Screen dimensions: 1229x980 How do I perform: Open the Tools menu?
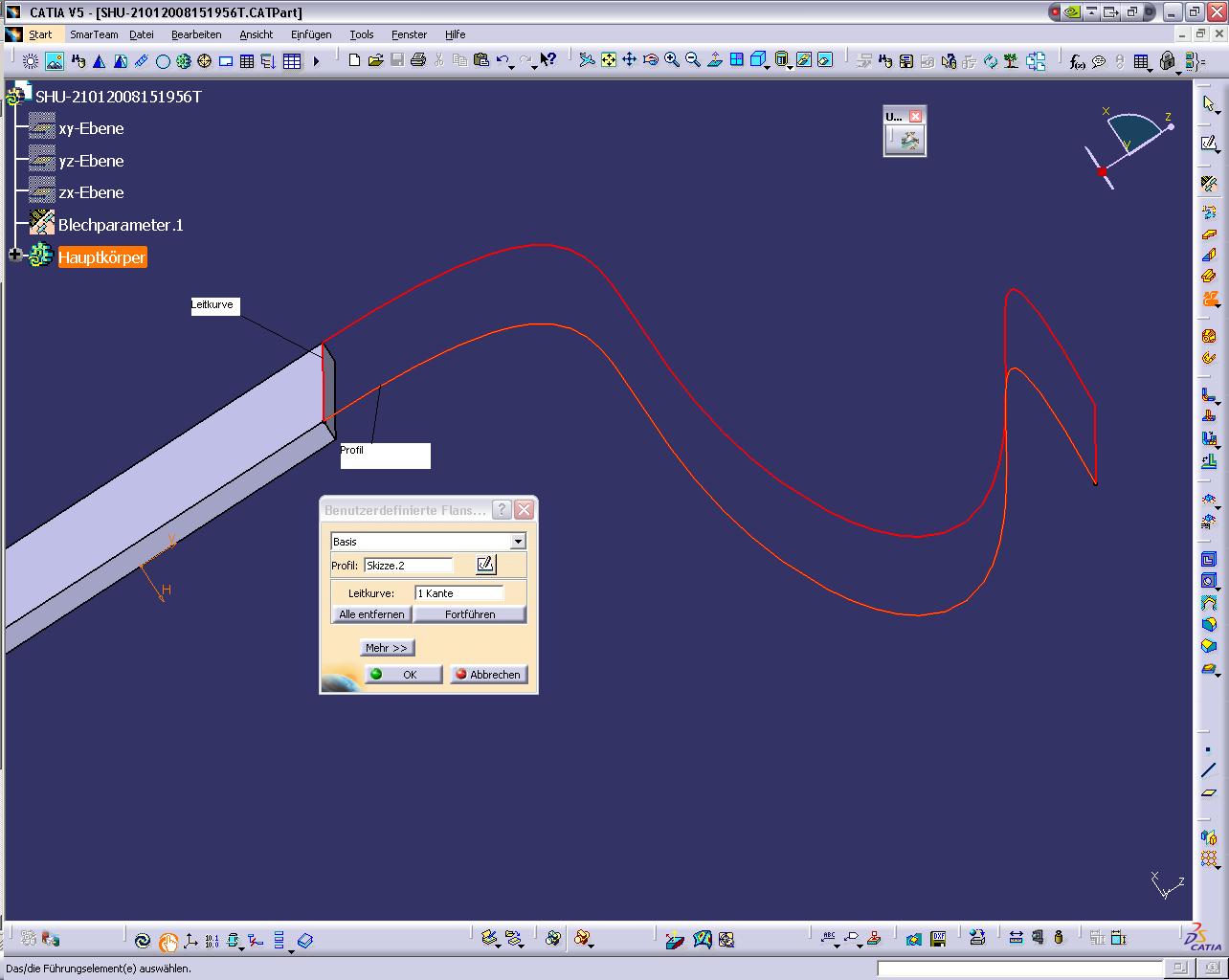pos(362,34)
